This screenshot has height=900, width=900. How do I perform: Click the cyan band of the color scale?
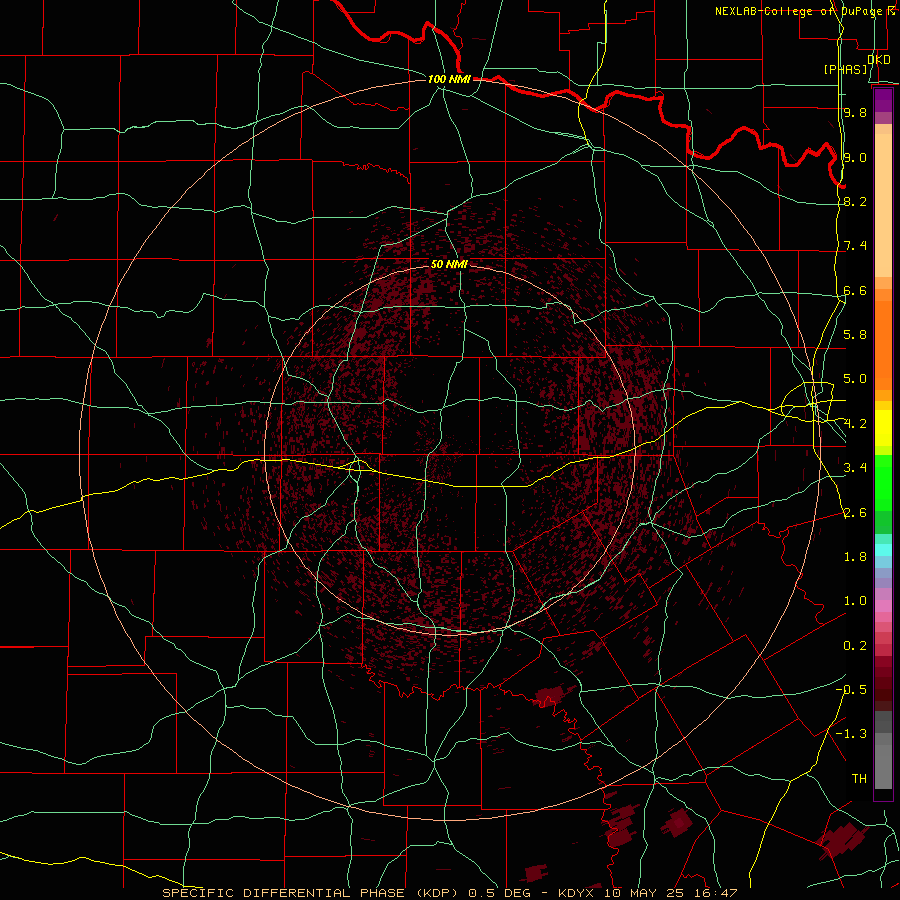pyautogui.click(x=883, y=550)
